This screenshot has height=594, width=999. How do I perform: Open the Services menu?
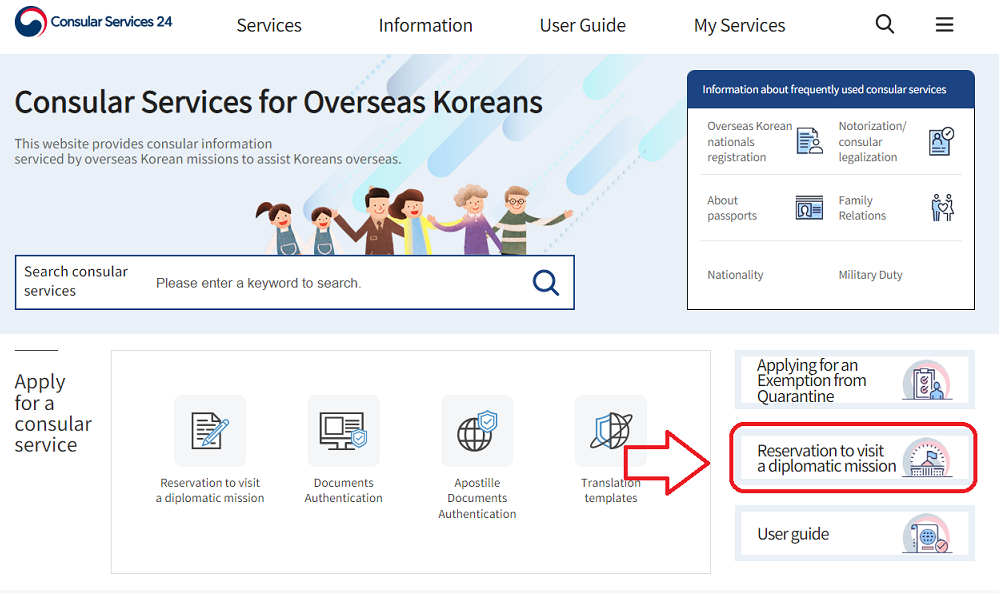coord(269,26)
